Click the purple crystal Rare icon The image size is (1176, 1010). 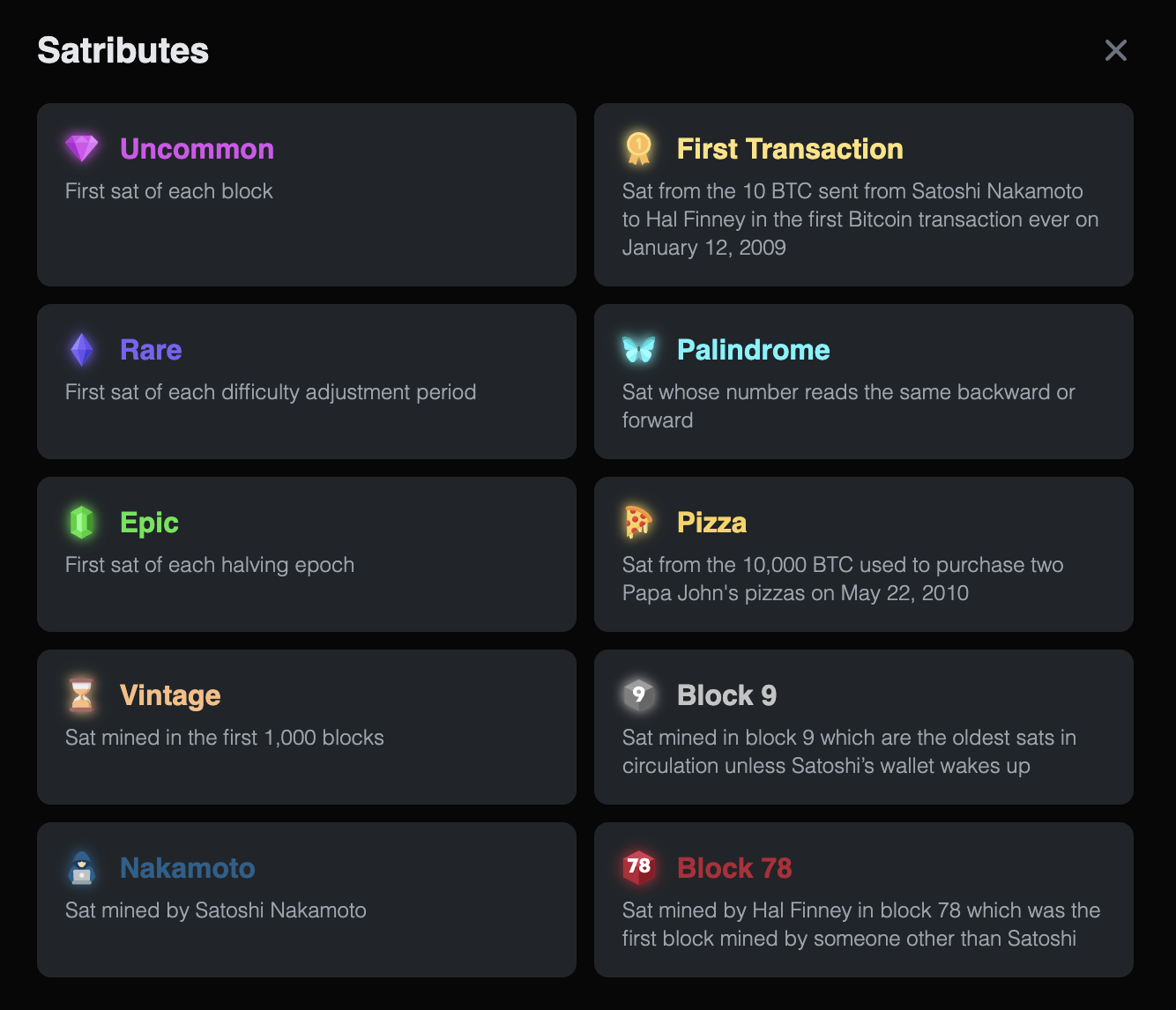click(82, 350)
